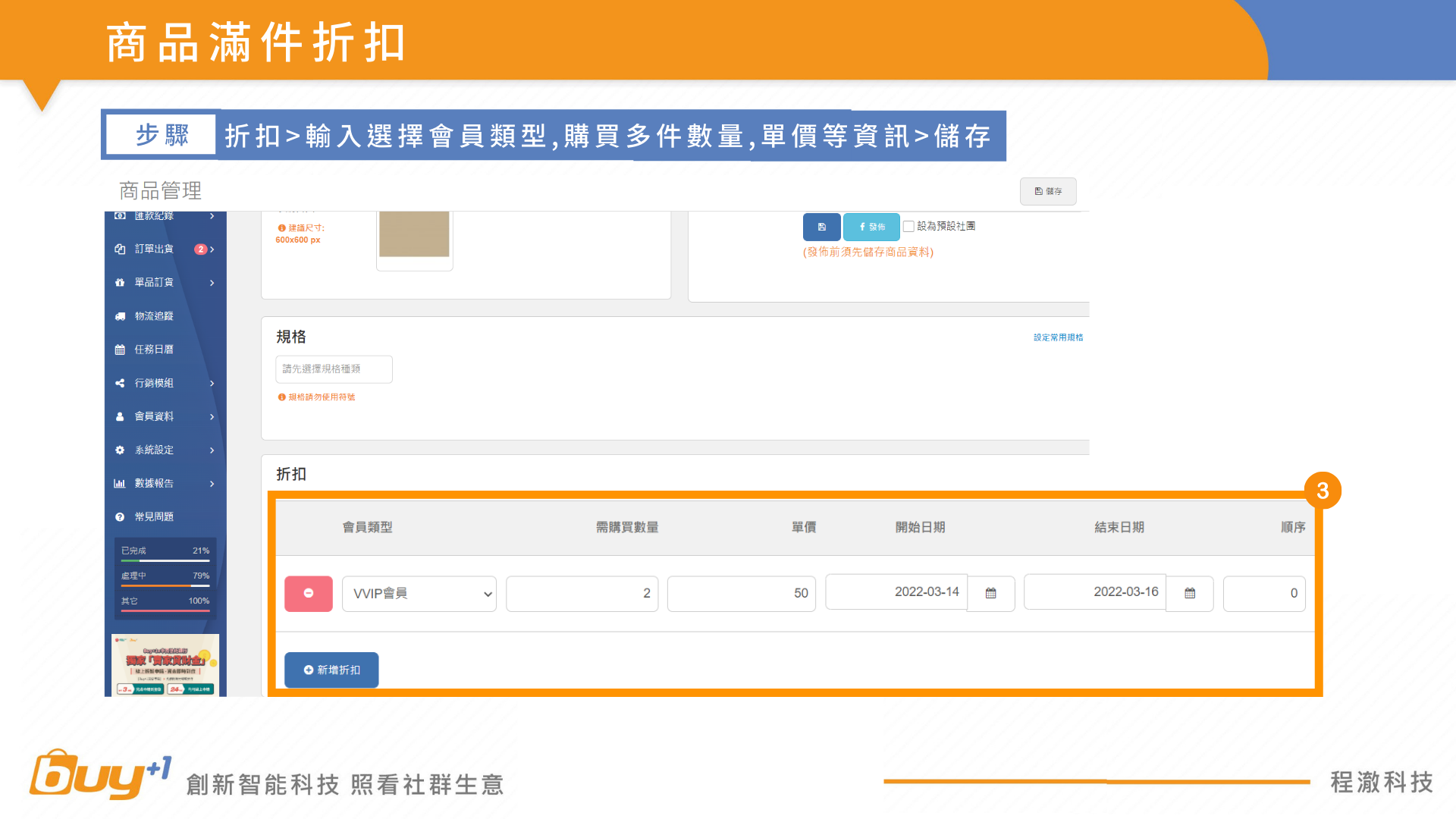Image resolution: width=1456 pixels, height=819 pixels.
Task: Open the start date calendar picker
Action: 990,594
